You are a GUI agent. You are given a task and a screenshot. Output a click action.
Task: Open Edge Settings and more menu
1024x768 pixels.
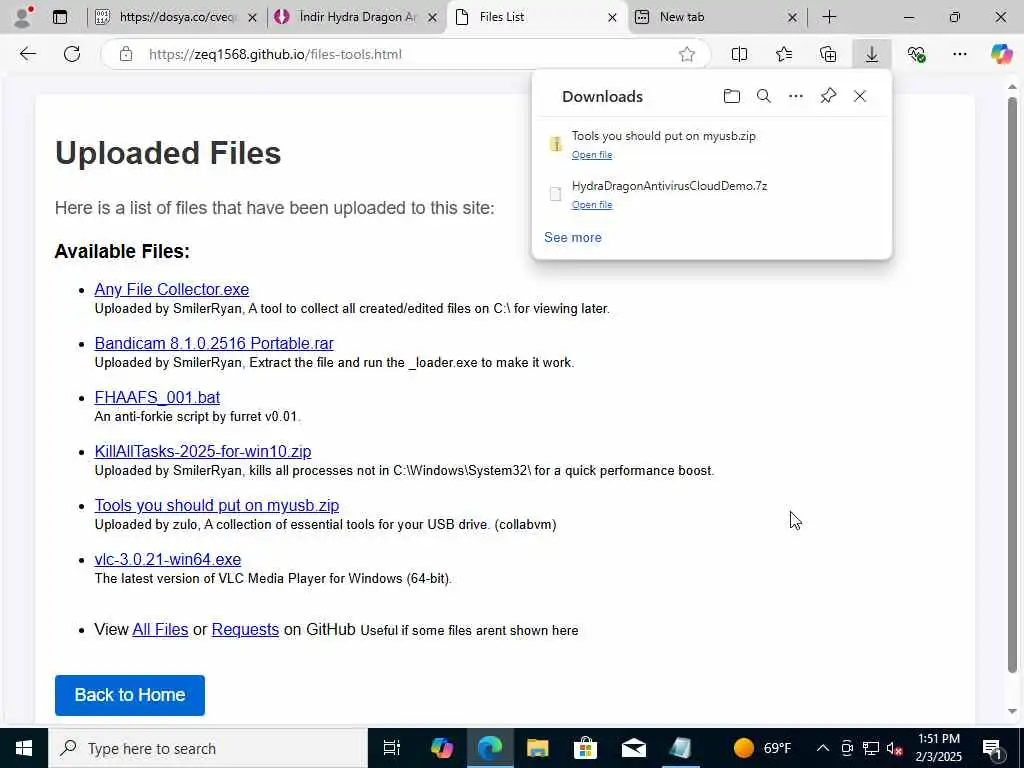(959, 54)
